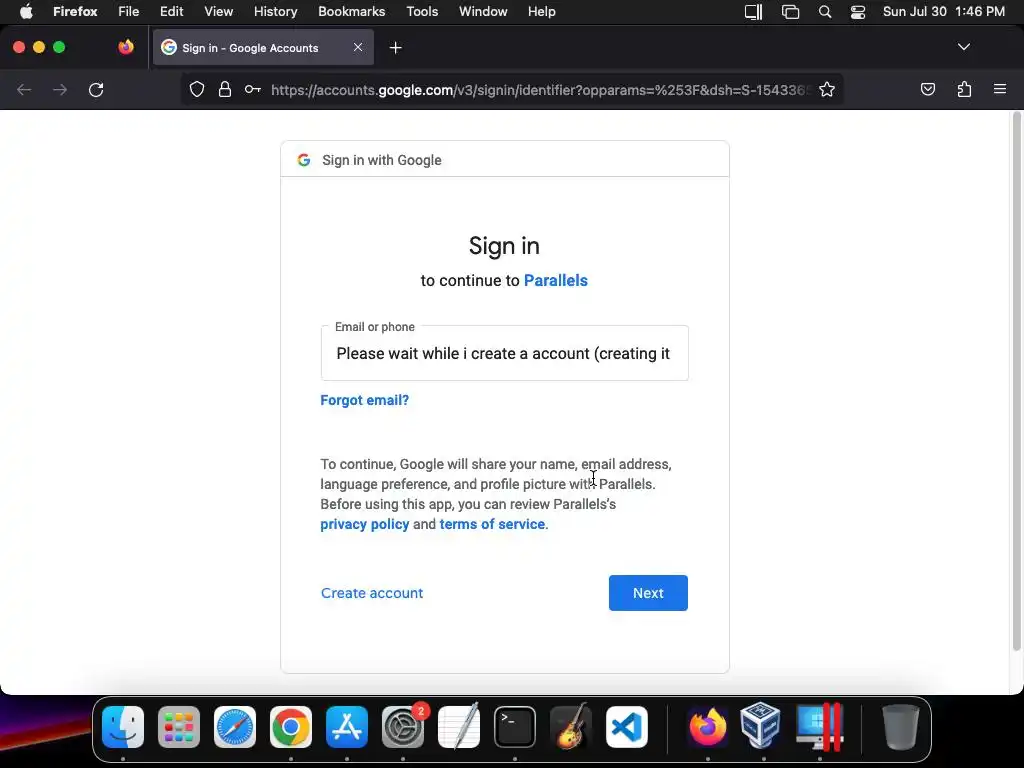Screen dimensions: 1024x768
Task: Open the tracking protection shield icon
Action: 197,89
